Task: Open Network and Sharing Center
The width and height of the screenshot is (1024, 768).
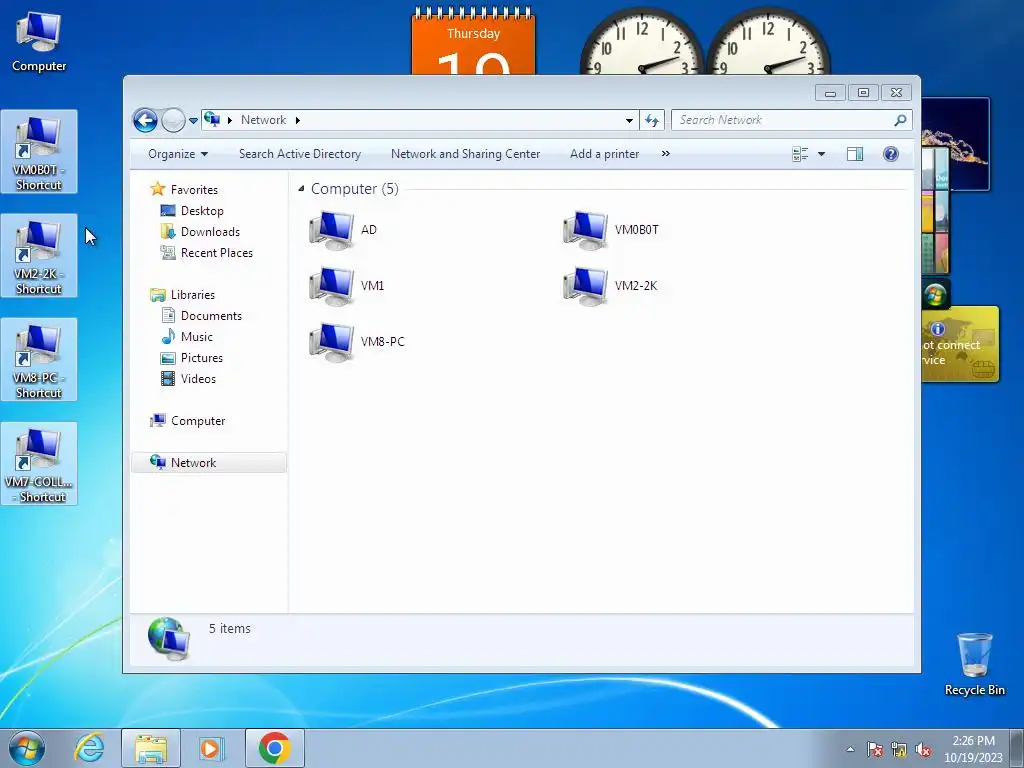Action: click(465, 154)
